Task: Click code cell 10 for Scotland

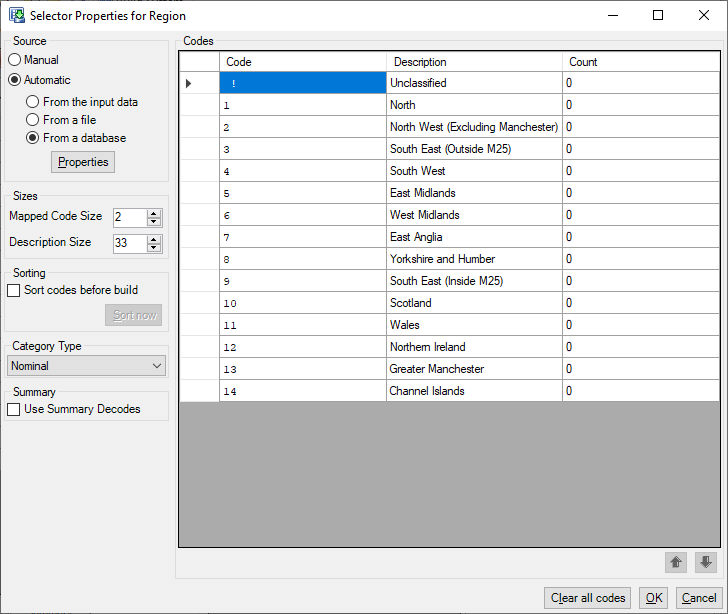Action: click(303, 303)
